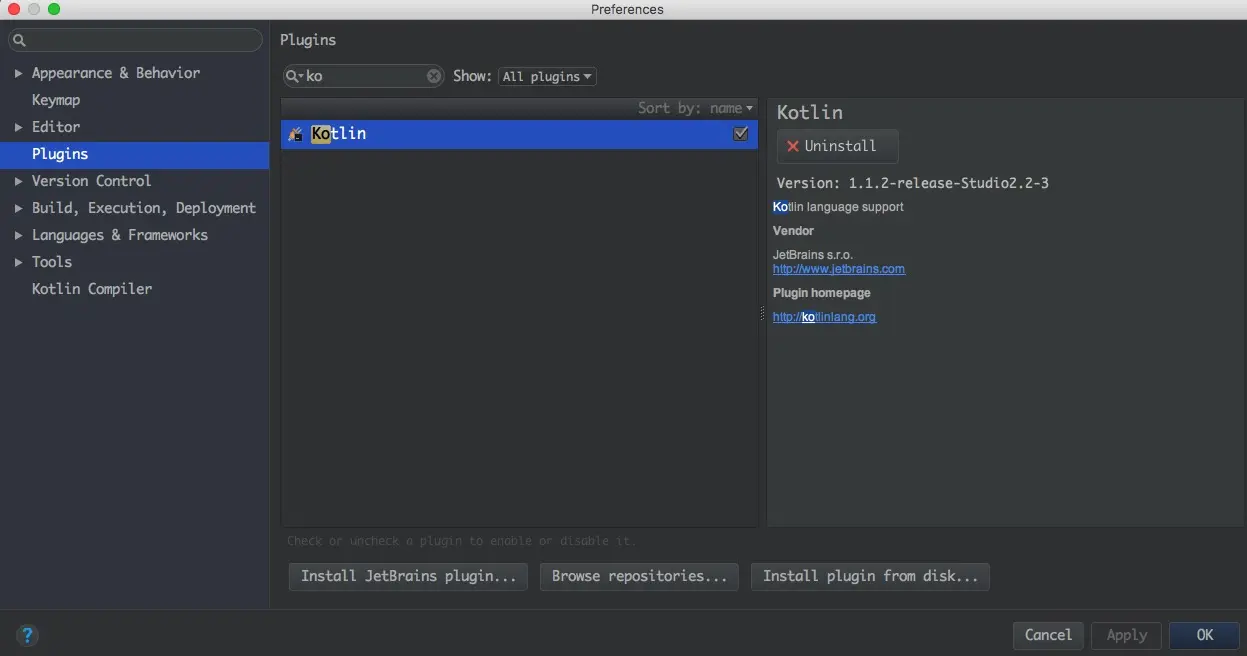The height and width of the screenshot is (656, 1247).
Task: Clear the plugin search with the X icon
Action: pos(434,76)
